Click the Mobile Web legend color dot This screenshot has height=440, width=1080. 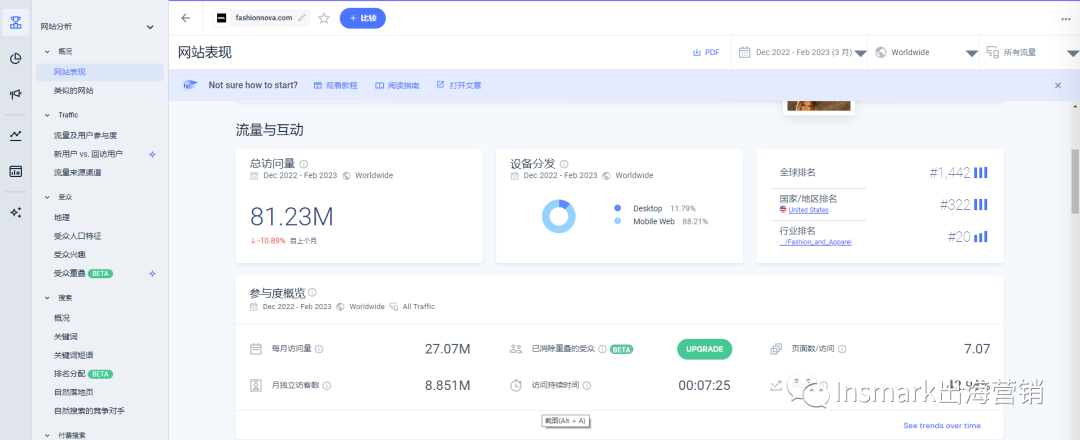[617, 221]
